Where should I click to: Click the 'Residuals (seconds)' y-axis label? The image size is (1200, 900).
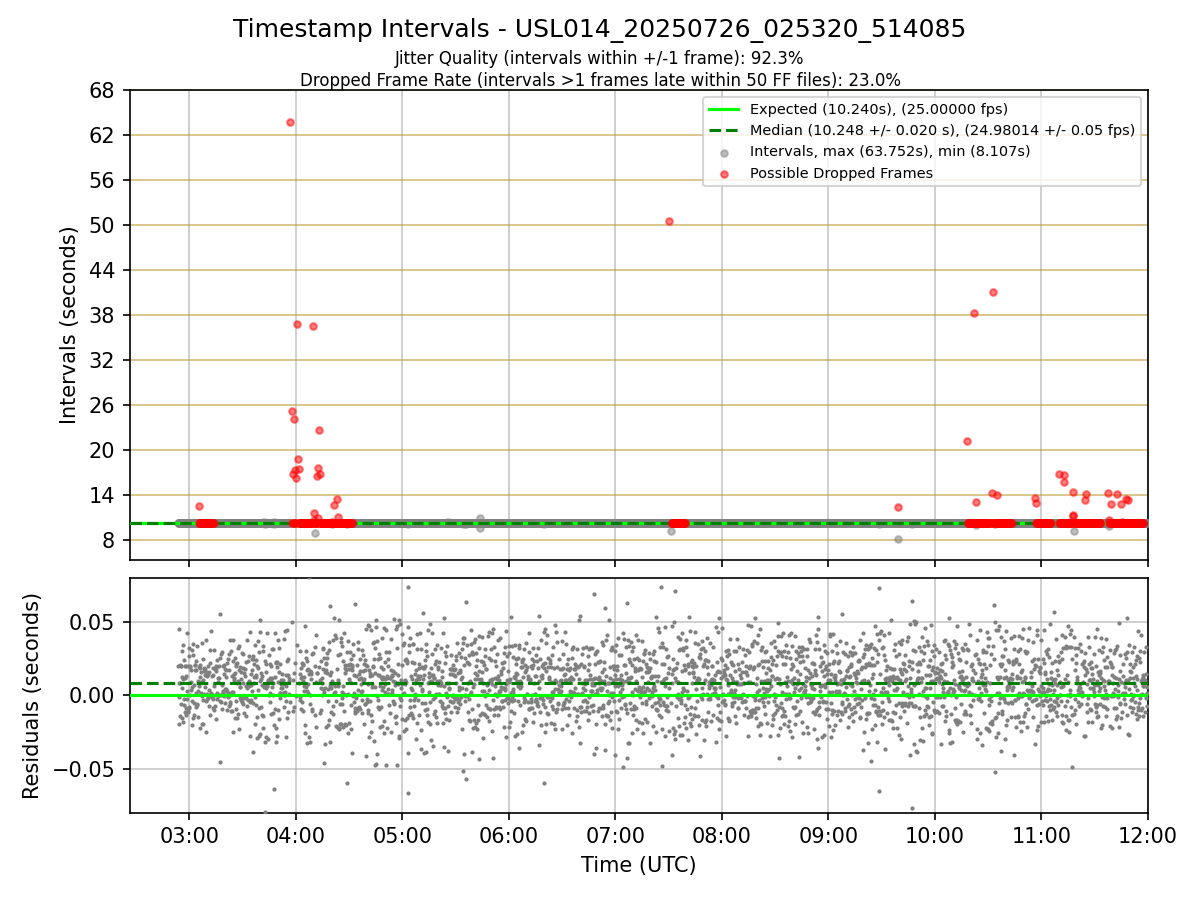click(31, 695)
